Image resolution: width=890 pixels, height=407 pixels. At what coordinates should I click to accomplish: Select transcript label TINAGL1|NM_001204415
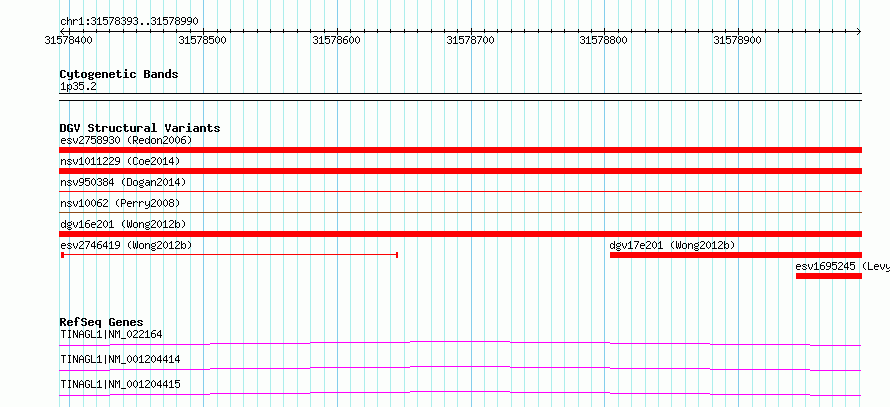[120, 384]
